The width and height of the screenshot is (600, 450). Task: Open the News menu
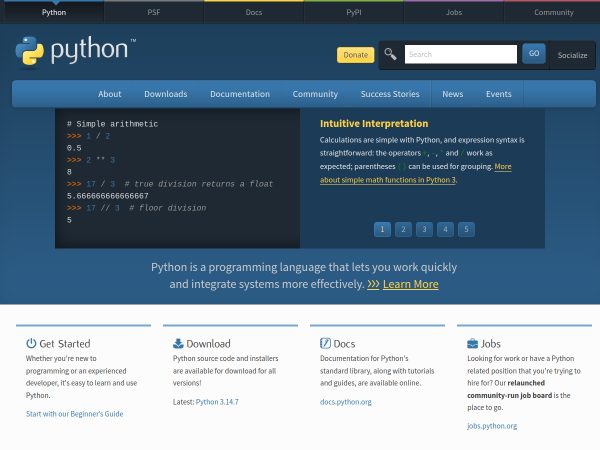(x=453, y=94)
